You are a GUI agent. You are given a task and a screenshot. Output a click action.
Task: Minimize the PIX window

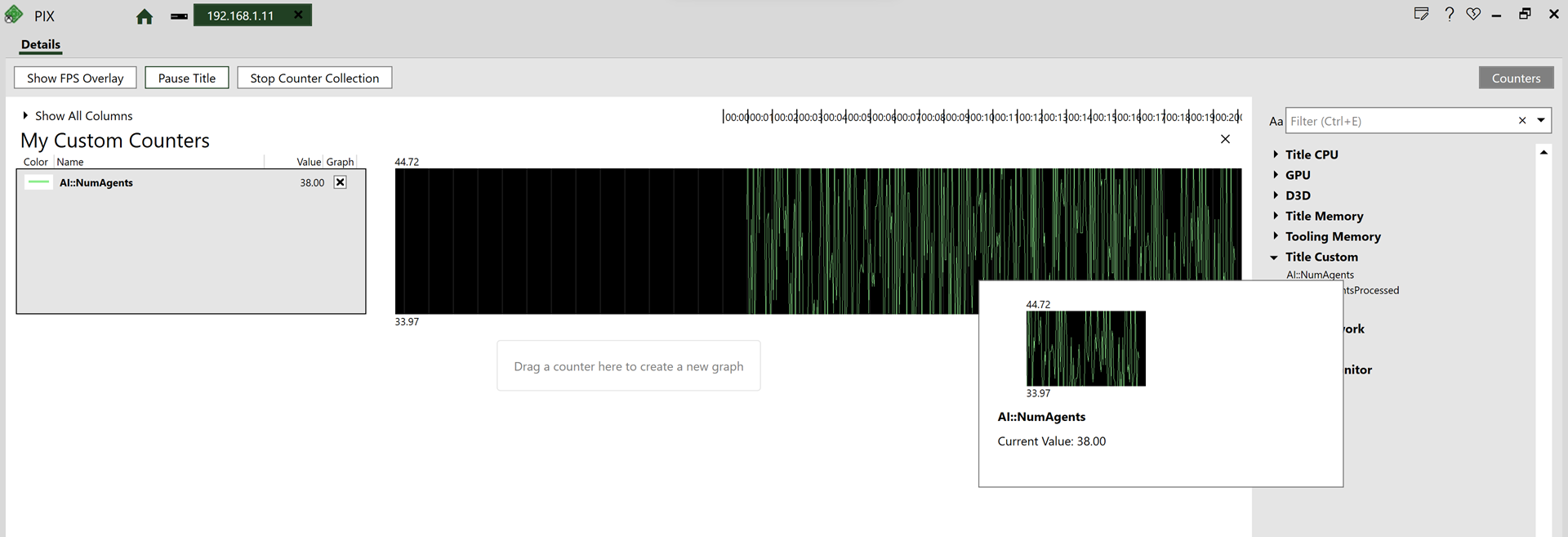(x=1496, y=15)
